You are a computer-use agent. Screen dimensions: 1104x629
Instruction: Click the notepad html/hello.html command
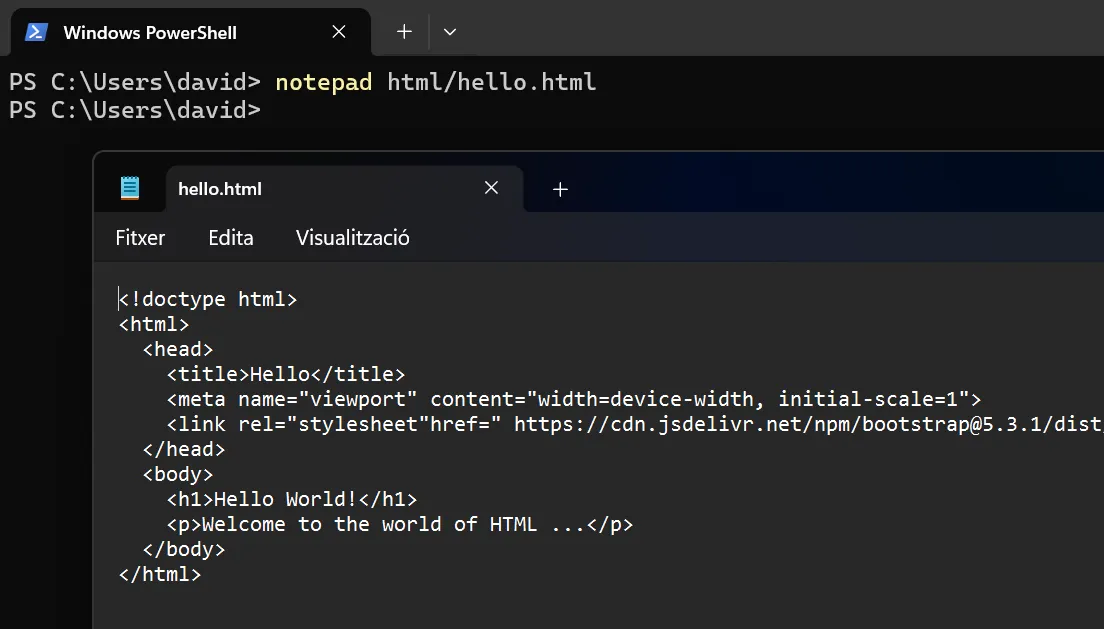pos(435,82)
